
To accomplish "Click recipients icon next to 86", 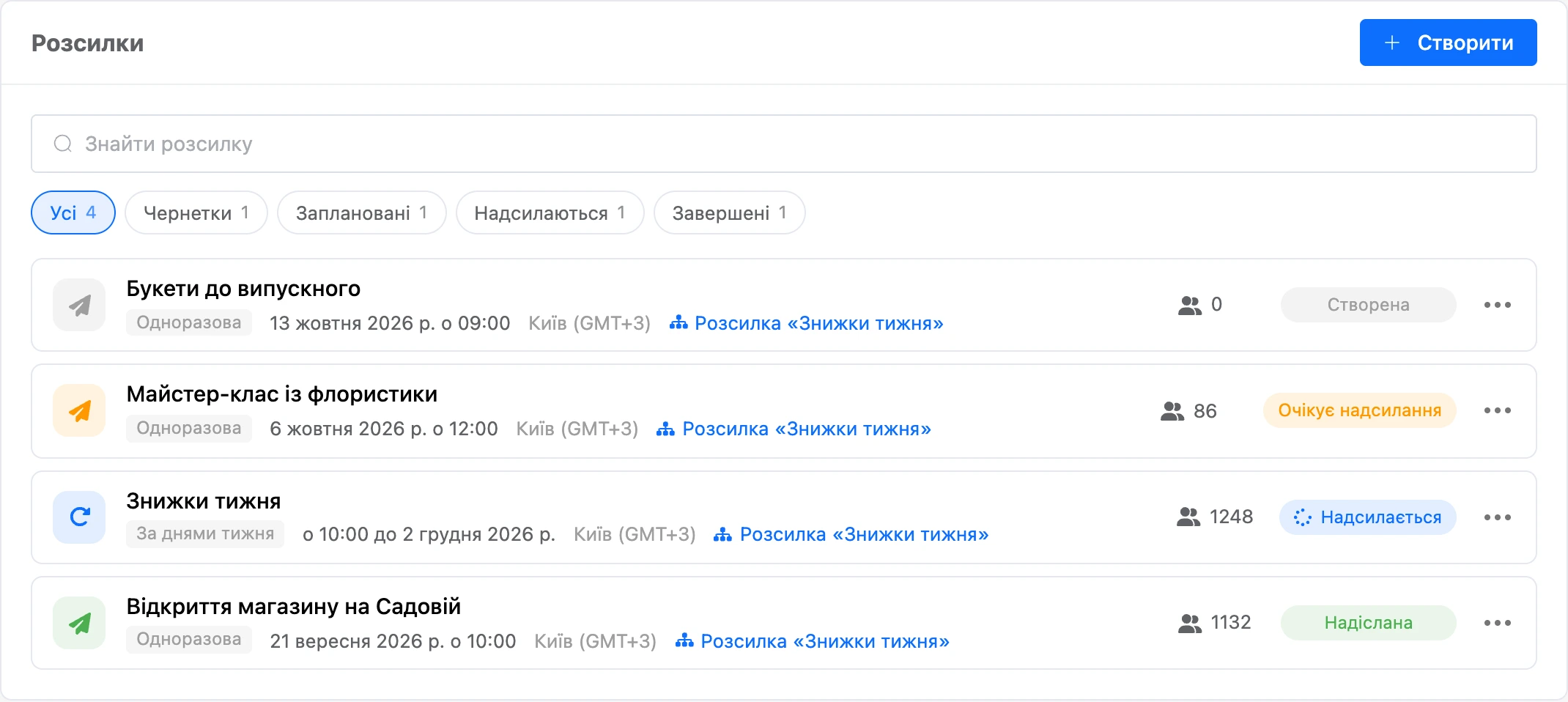I will click(x=1172, y=410).
